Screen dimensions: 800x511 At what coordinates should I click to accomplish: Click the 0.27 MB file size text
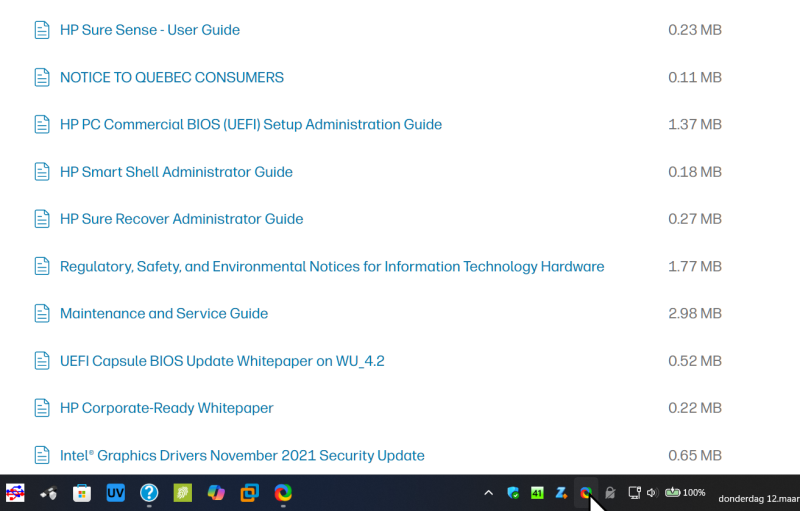point(695,219)
